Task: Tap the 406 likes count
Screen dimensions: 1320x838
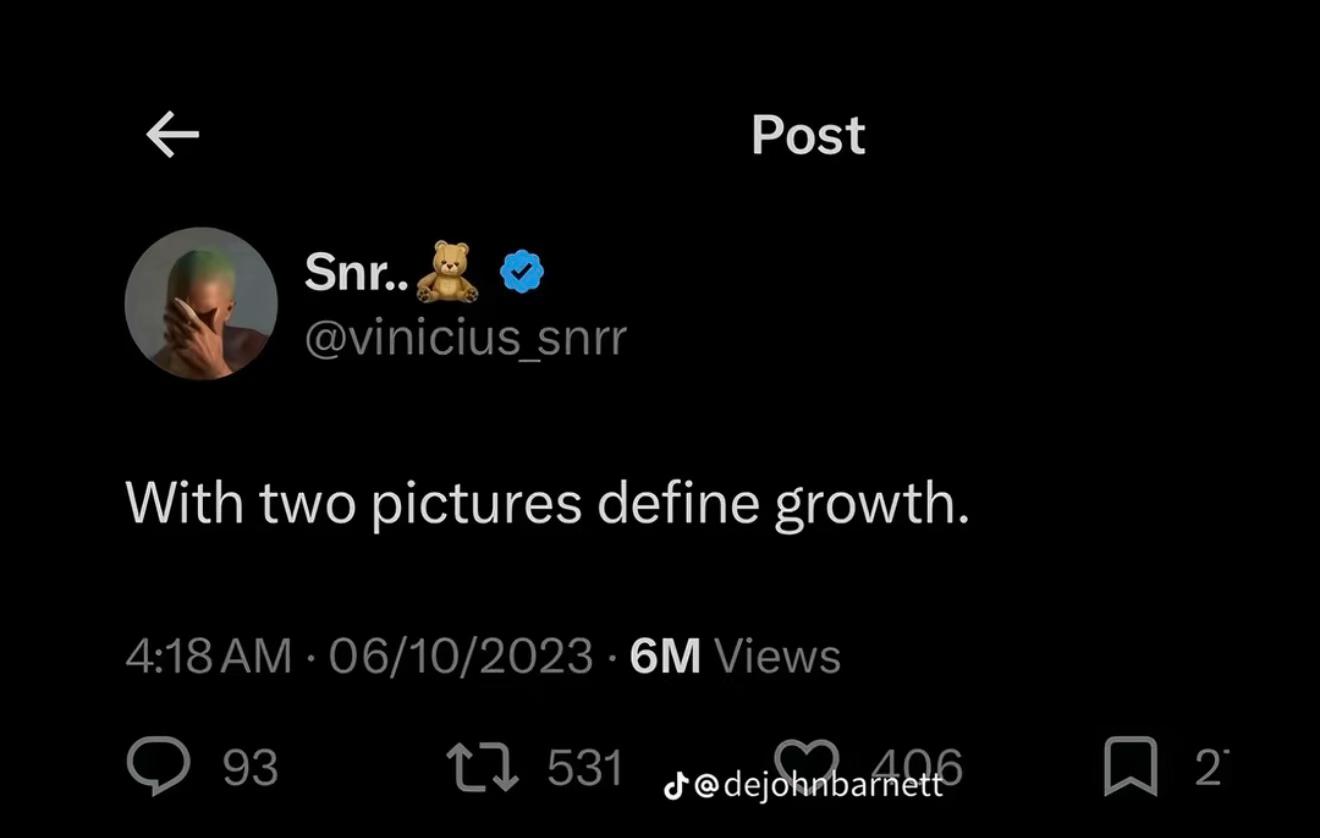Action: pyautogui.click(x=916, y=767)
